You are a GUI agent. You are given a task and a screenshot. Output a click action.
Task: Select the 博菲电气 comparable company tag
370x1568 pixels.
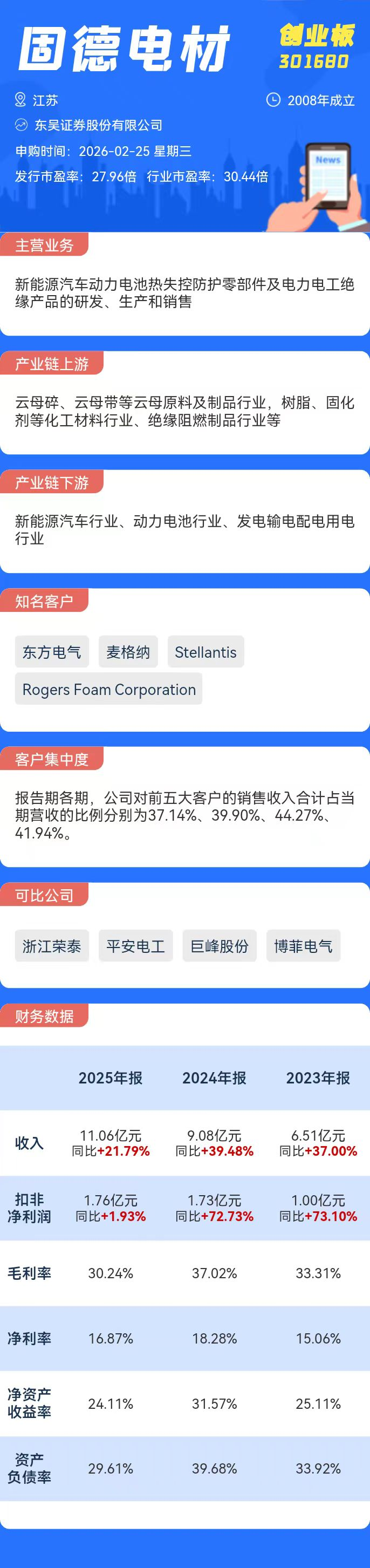click(x=303, y=946)
